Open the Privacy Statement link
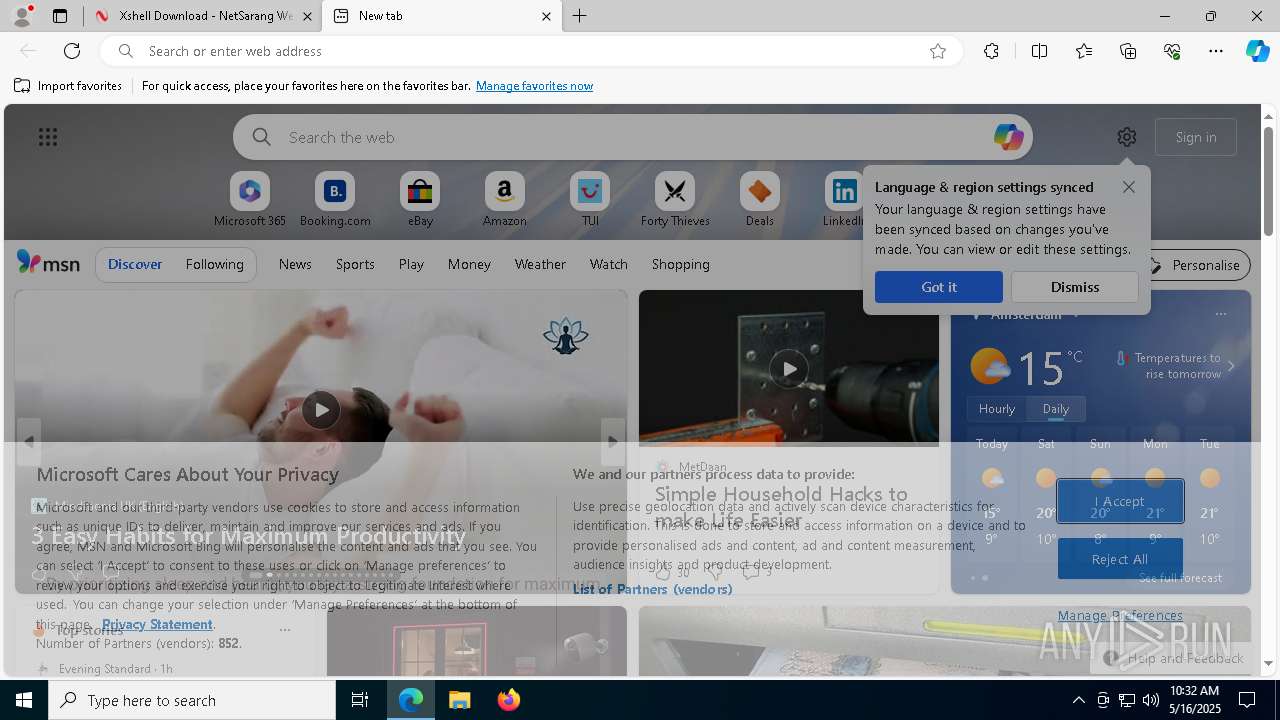 coord(157,624)
